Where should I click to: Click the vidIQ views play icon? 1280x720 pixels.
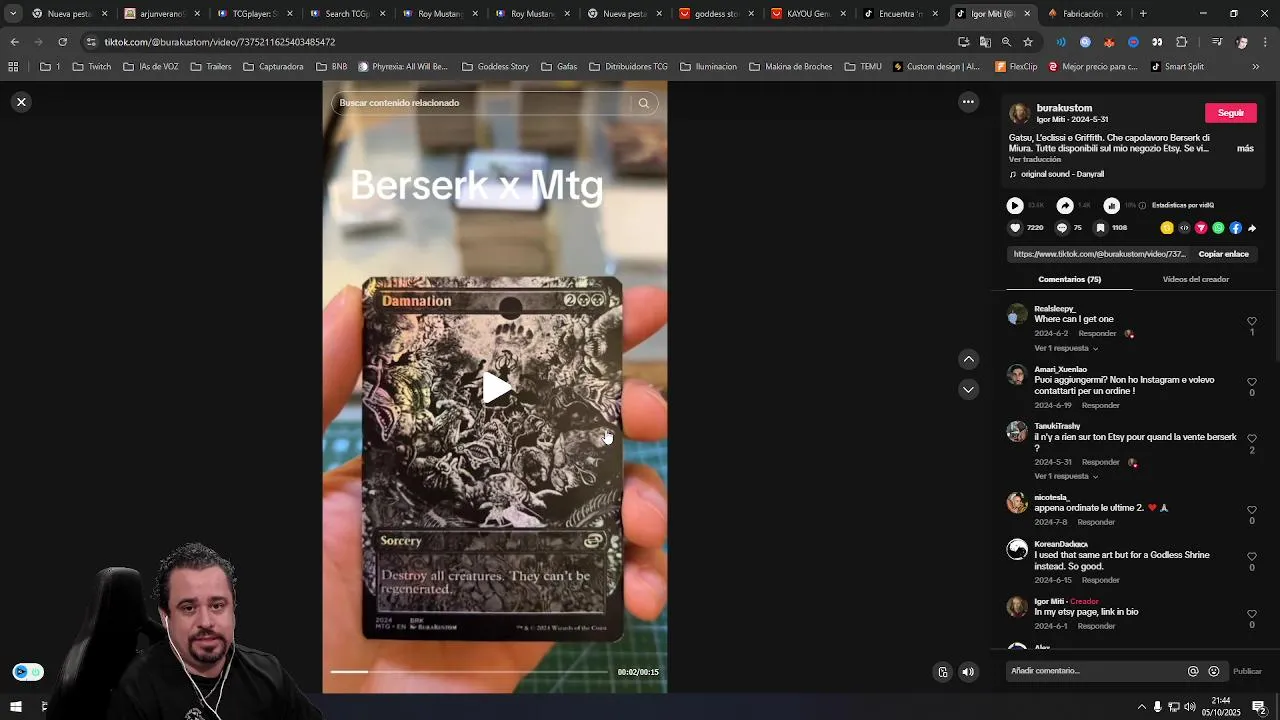(x=1015, y=205)
